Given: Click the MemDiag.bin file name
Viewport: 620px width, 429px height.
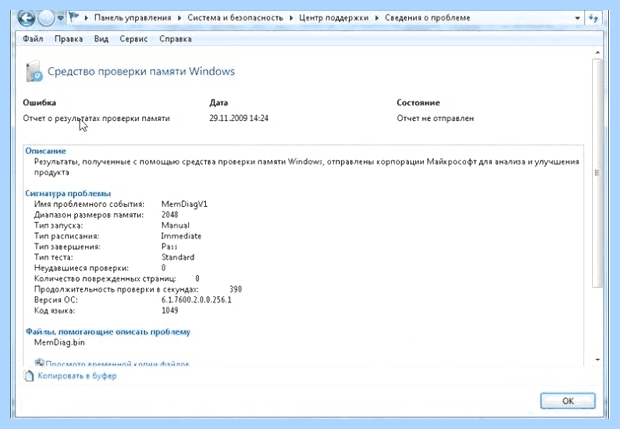Looking at the screenshot, I should [59, 342].
